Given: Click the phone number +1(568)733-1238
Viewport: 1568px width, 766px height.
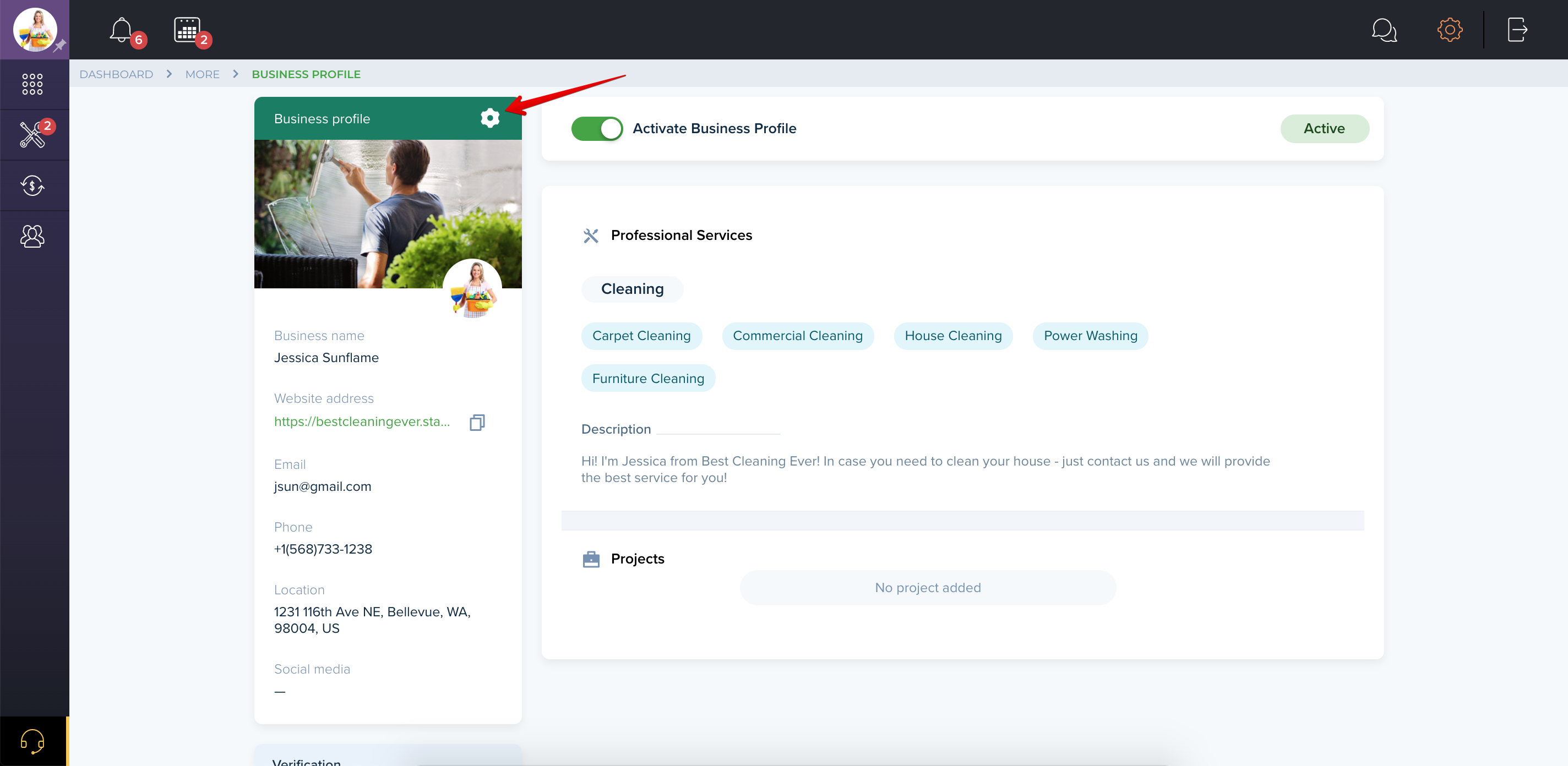Looking at the screenshot, I should 323,549.
